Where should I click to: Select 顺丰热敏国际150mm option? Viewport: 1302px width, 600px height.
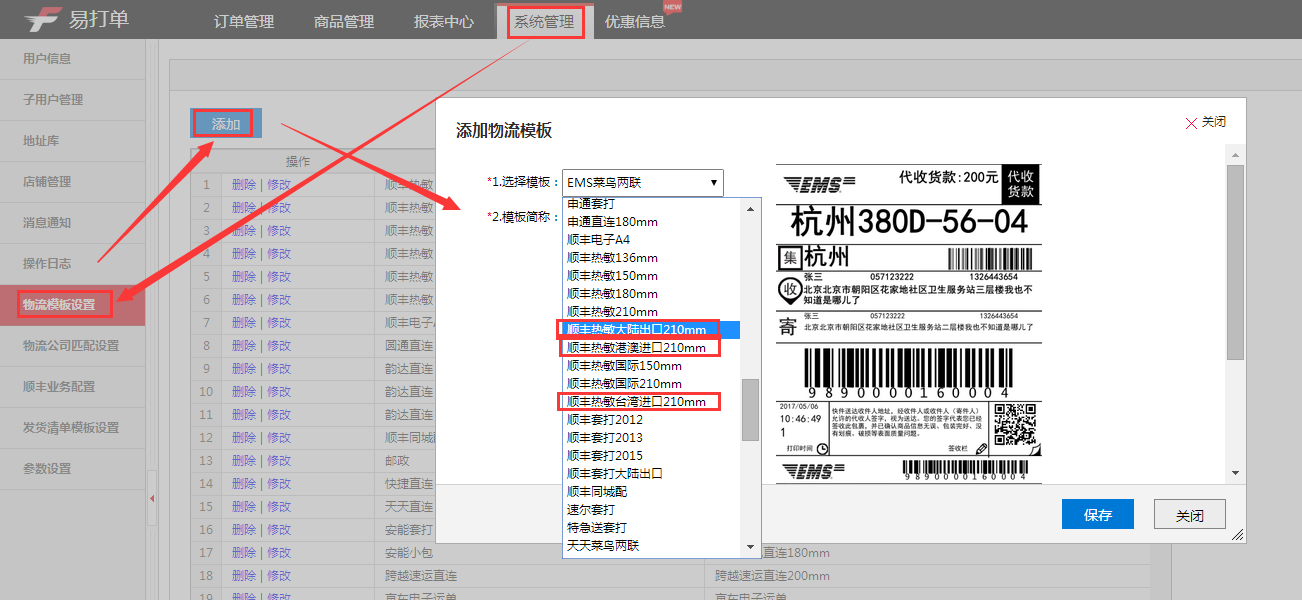click(x=652, y=366)
